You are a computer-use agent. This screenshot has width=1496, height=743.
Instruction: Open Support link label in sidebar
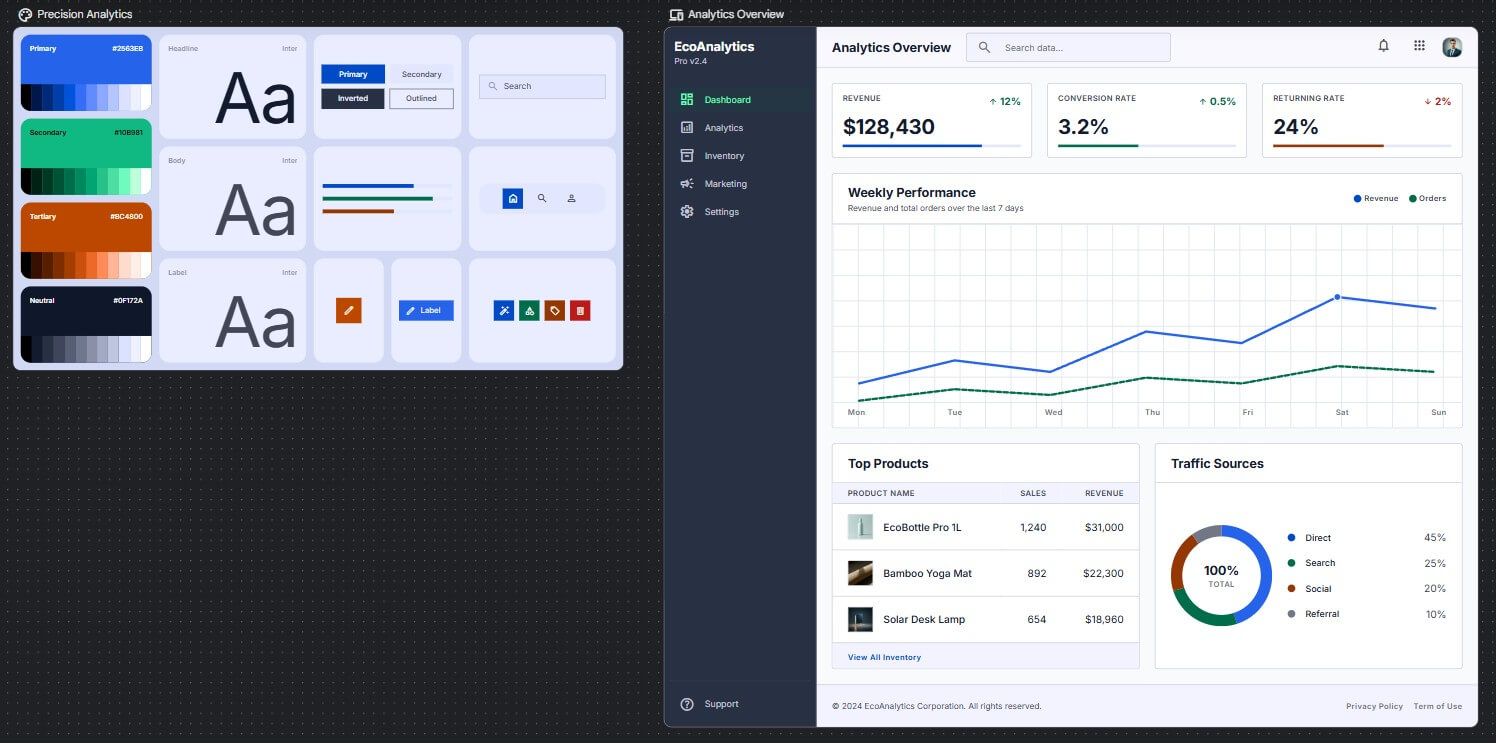tap(722, 704)
